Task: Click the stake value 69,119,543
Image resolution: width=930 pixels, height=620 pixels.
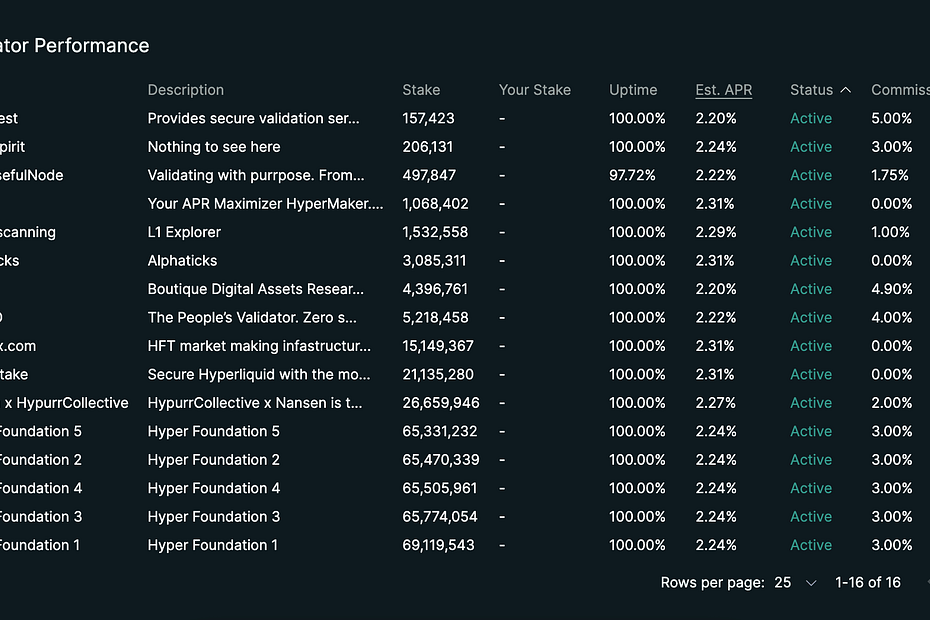Action: 438,546
